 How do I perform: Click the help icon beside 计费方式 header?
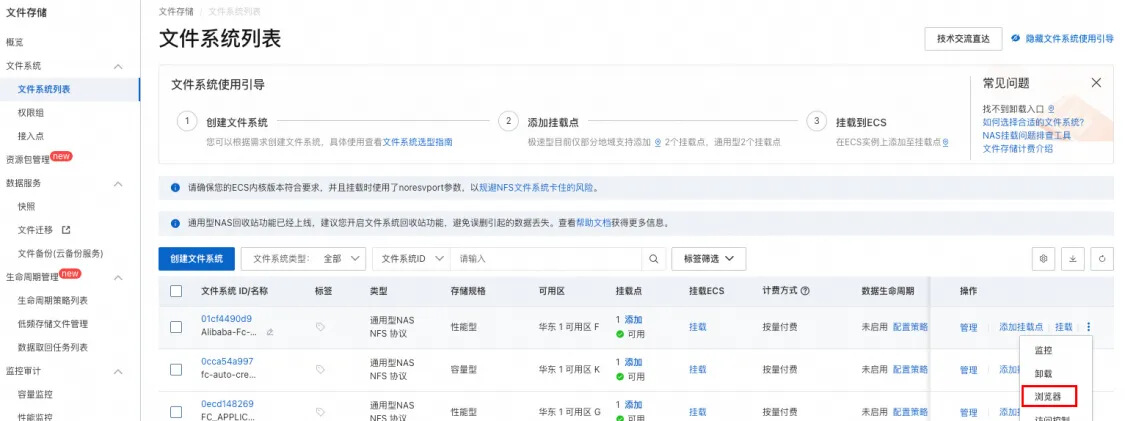click(x=805, y=291)
